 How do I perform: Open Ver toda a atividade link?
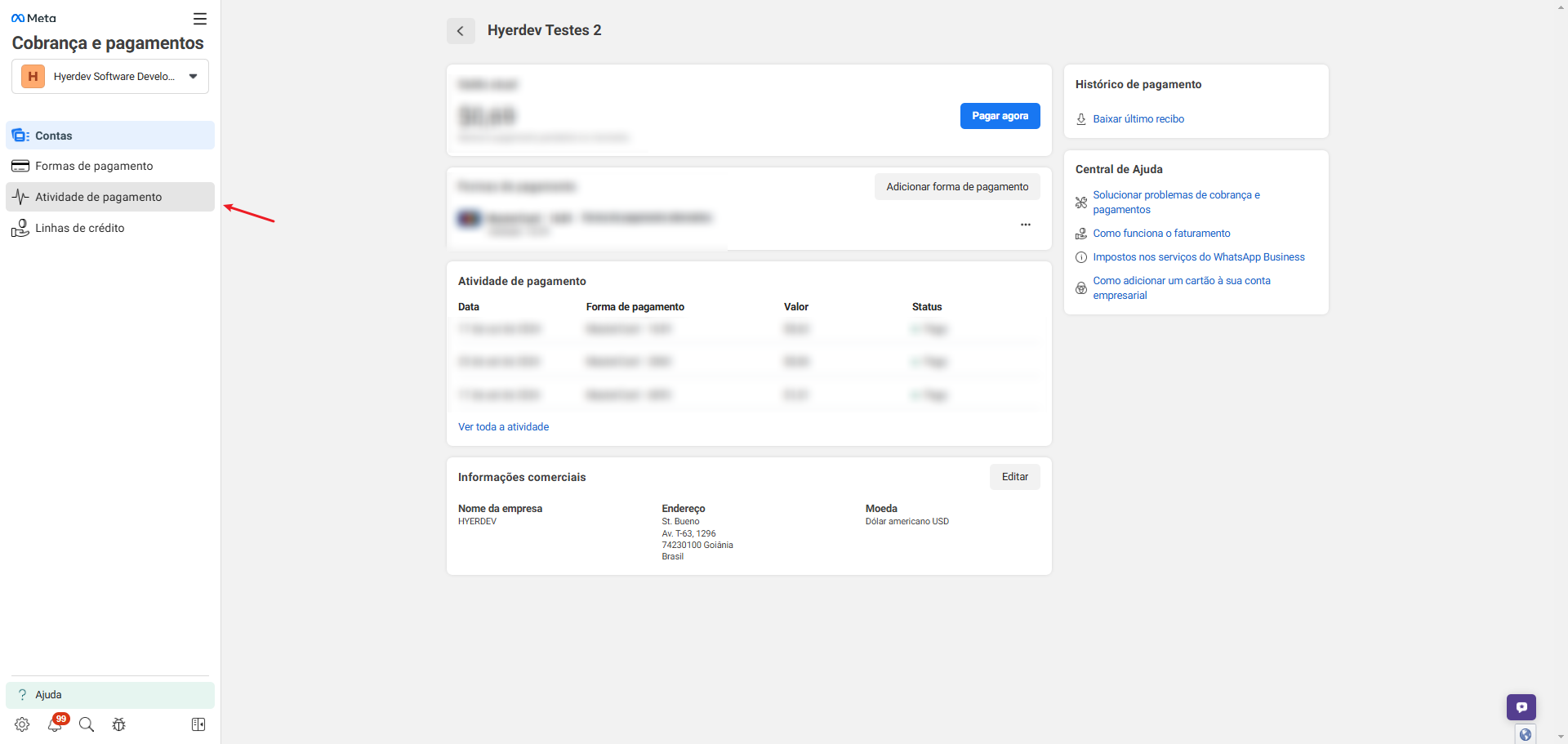(503, 427)
